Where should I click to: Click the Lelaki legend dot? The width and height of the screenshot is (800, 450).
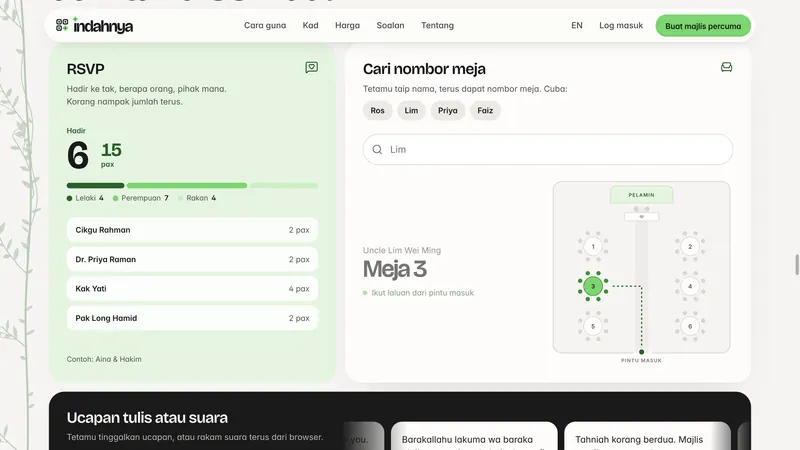tap(69, 198)
